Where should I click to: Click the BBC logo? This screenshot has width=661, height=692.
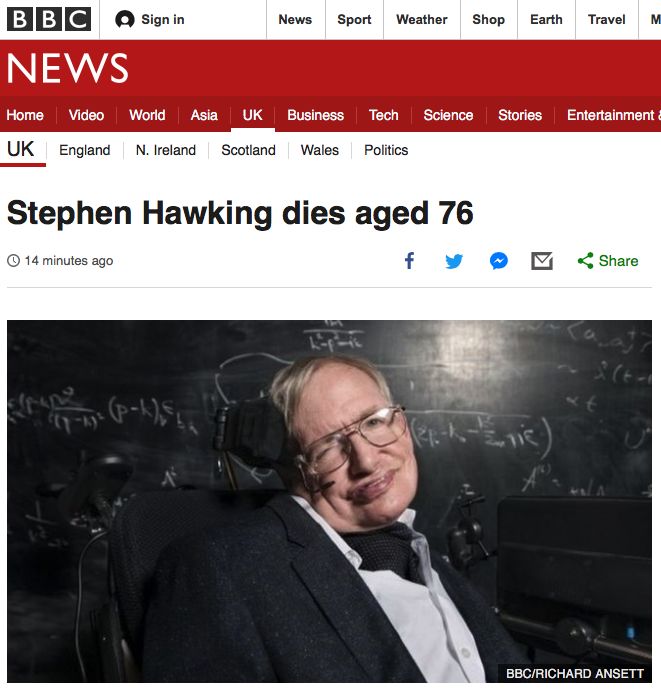pos(49,19)
